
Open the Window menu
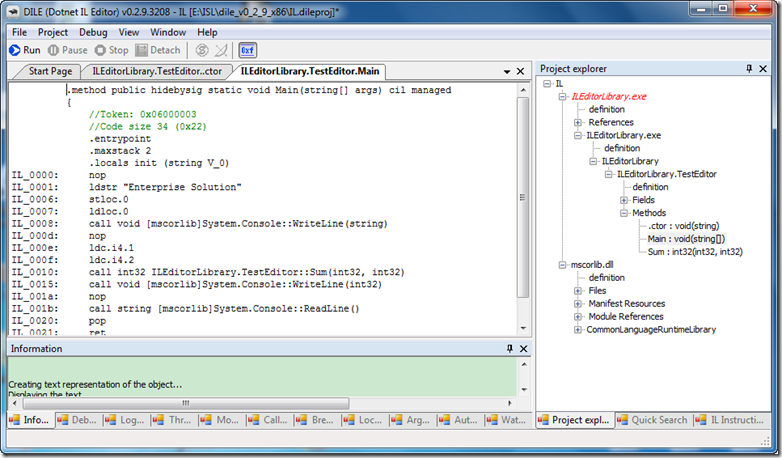(168, 32)
